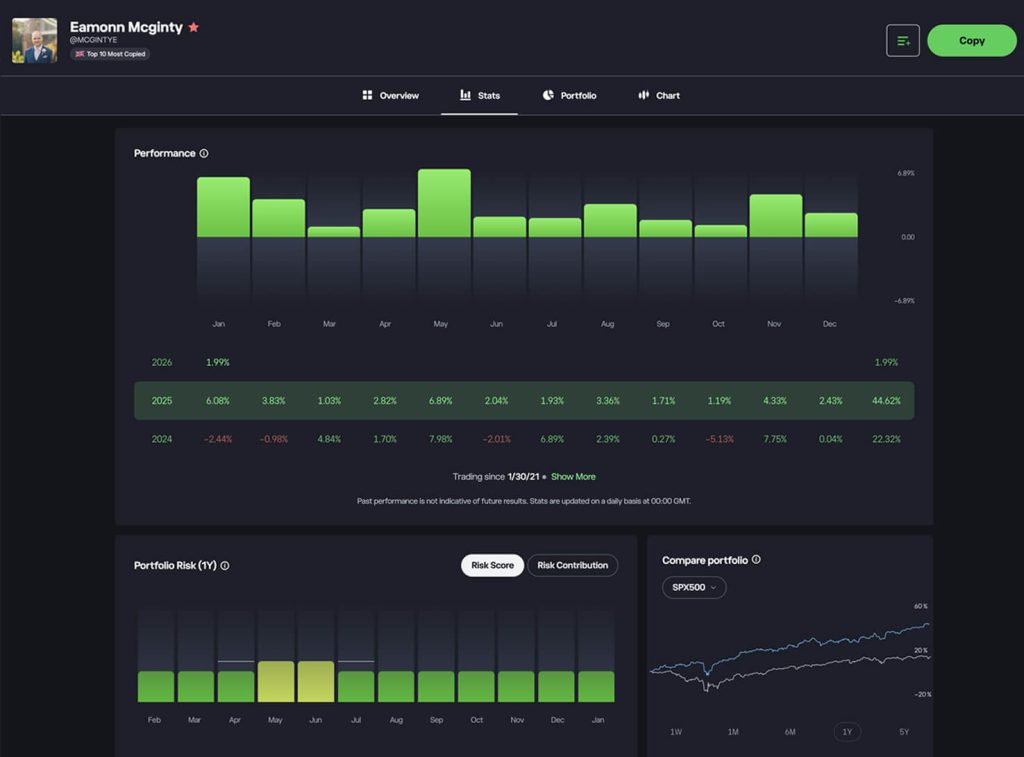Open the SPX500 comparison dropdown
The height and width of the screenshot is (757, 1024).
pos(694,588)
